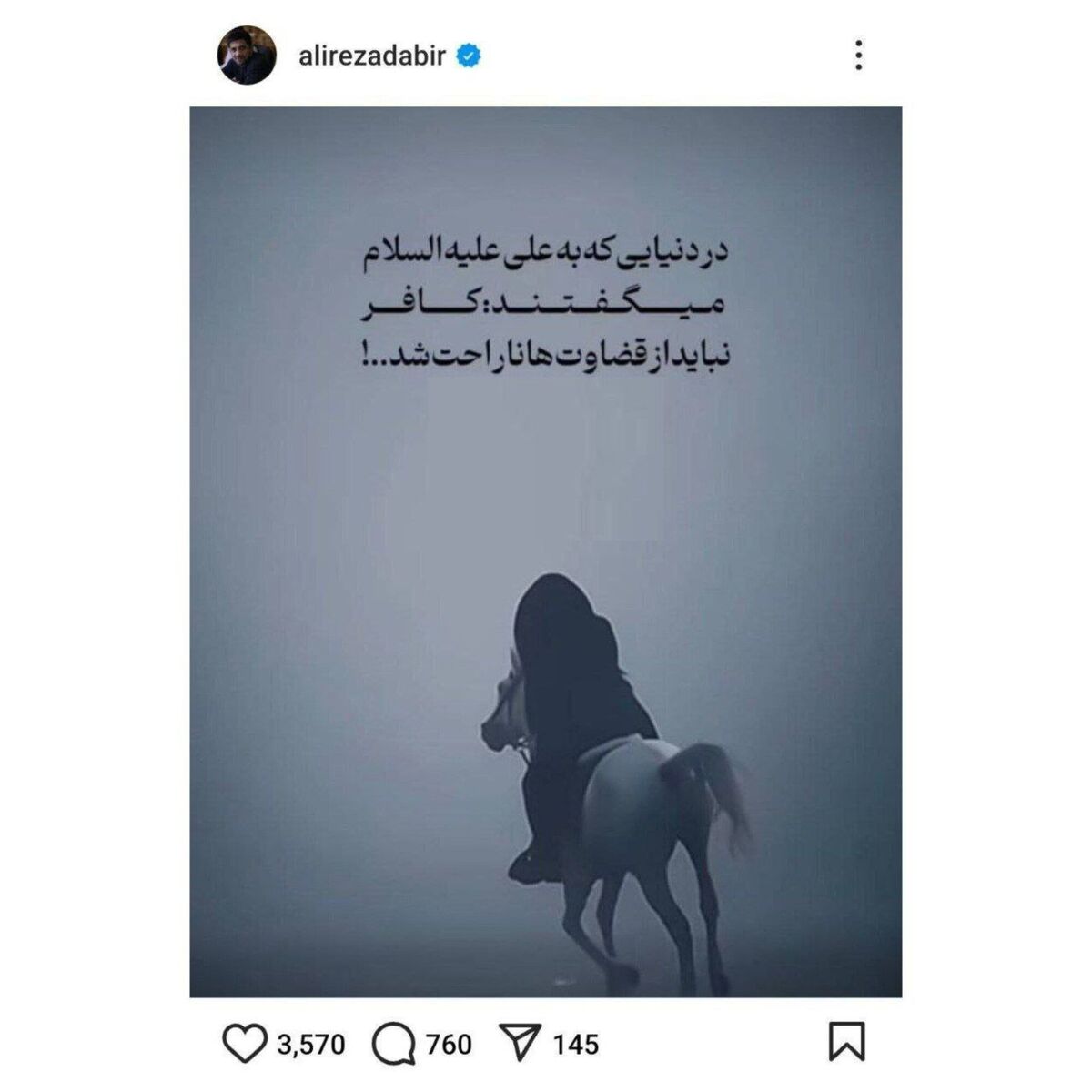This screenshot has height=1092, width=1092.
Task: Like the post with the heart icon
Action: [245, 1043]
